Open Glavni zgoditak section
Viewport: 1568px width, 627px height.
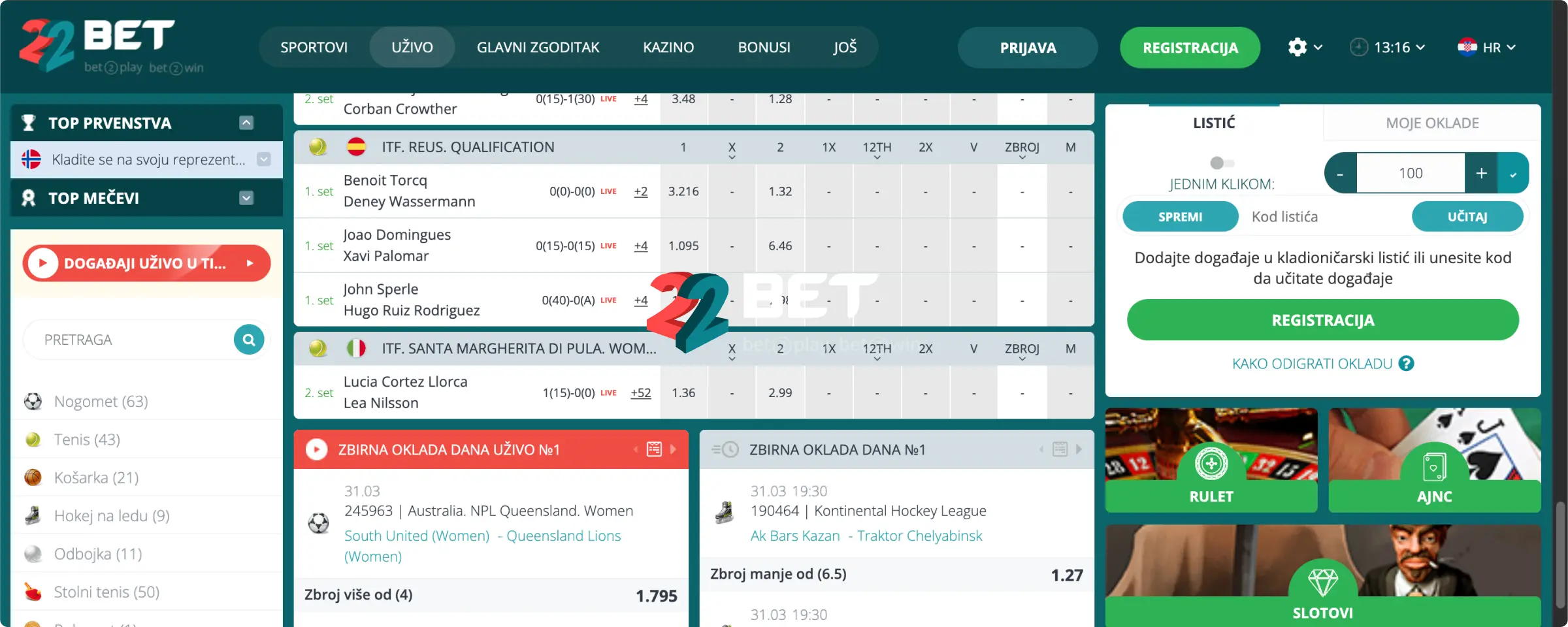(538, 47)
